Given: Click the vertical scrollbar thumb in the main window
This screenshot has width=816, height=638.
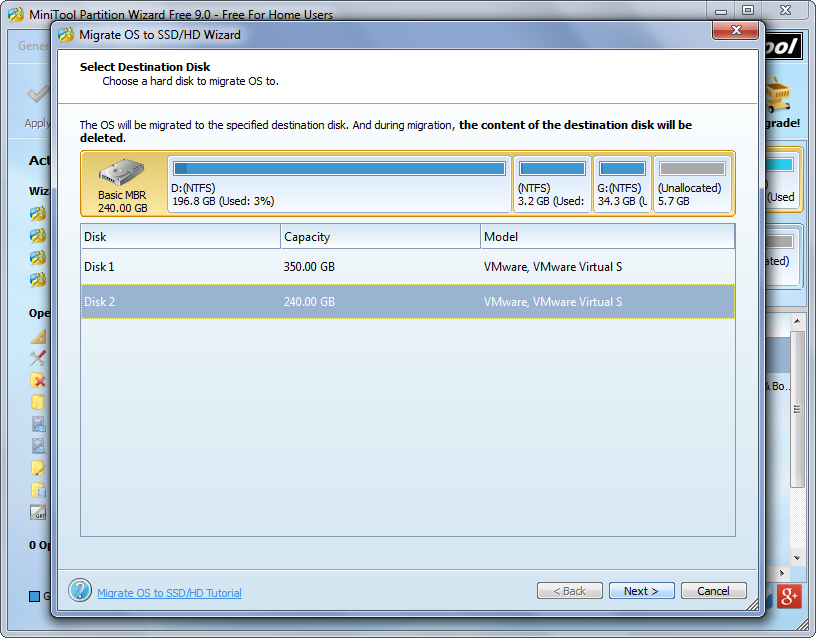Looking at the screenshot, I should [797, 409].
